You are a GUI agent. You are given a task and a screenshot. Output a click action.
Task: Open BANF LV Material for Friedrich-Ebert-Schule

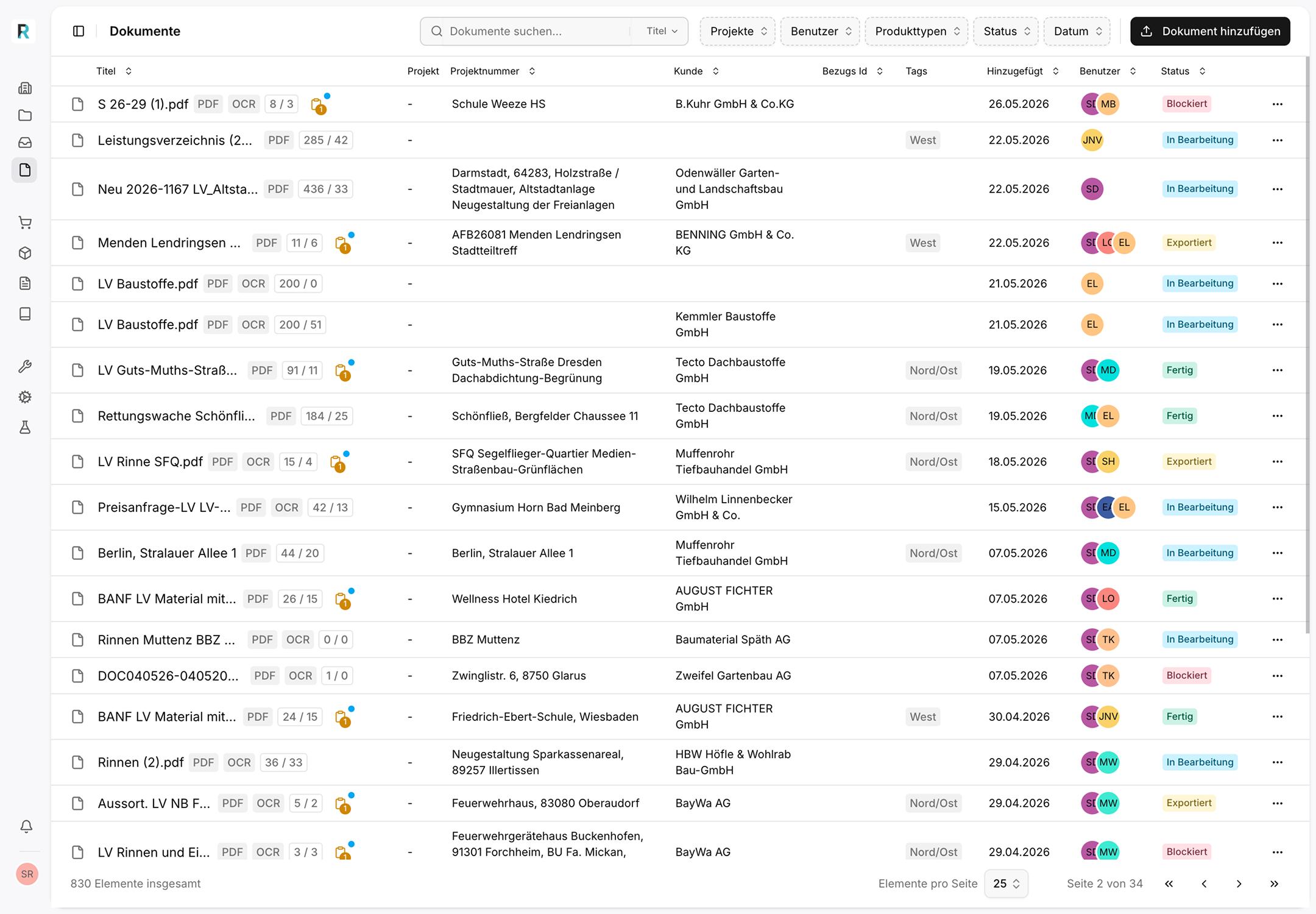pyautogui.click(x=166, y=717)
